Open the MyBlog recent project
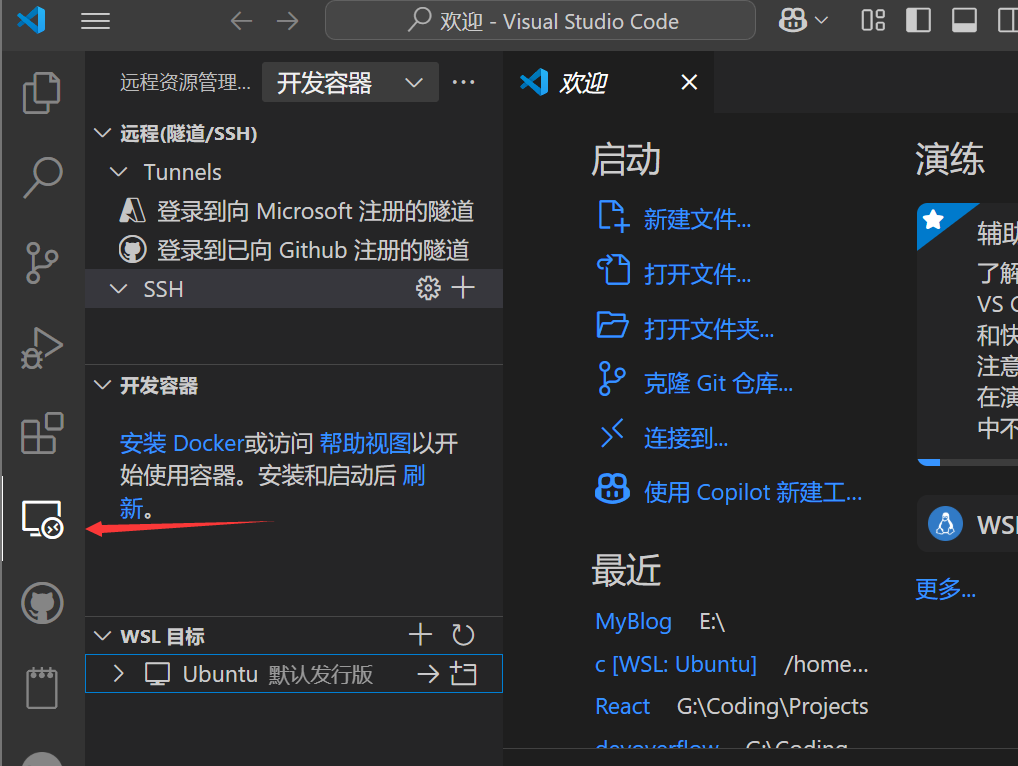The image size is (1018, 766). [x=633, y=621]
